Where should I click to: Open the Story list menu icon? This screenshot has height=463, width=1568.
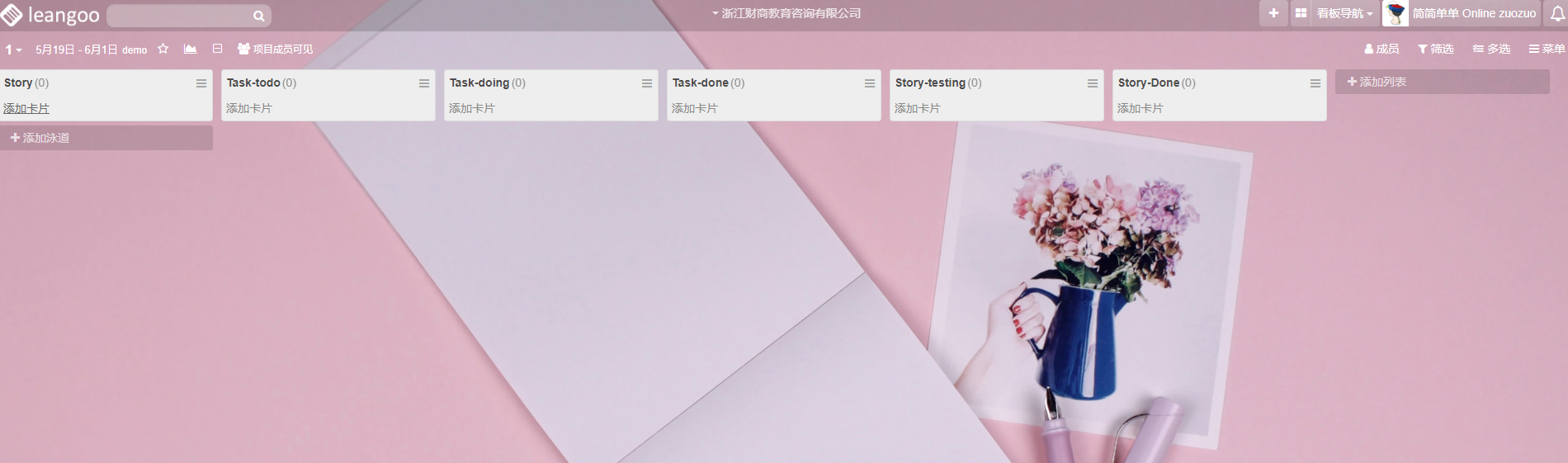coord(201,83)
